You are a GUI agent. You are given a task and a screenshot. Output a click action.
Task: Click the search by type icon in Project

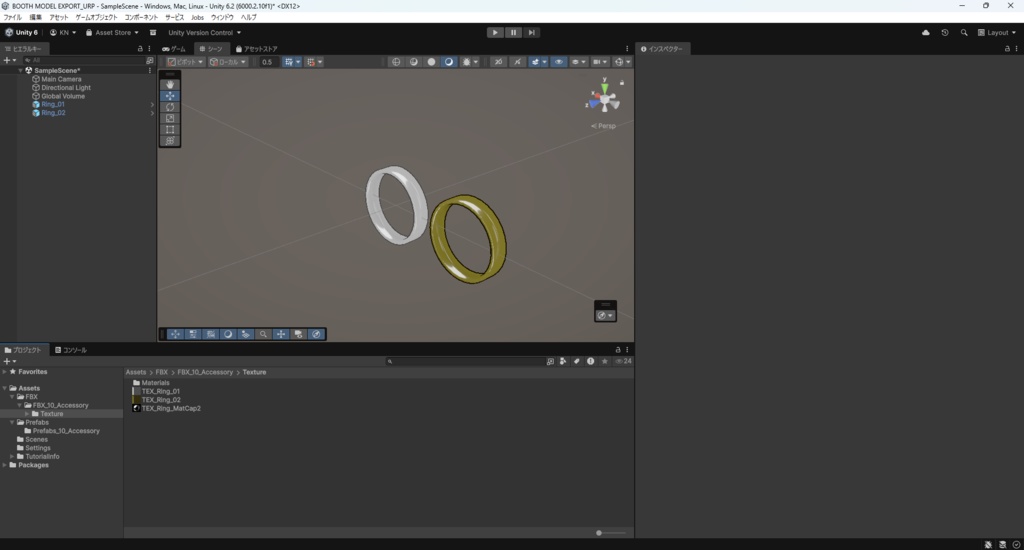[563, 361]
